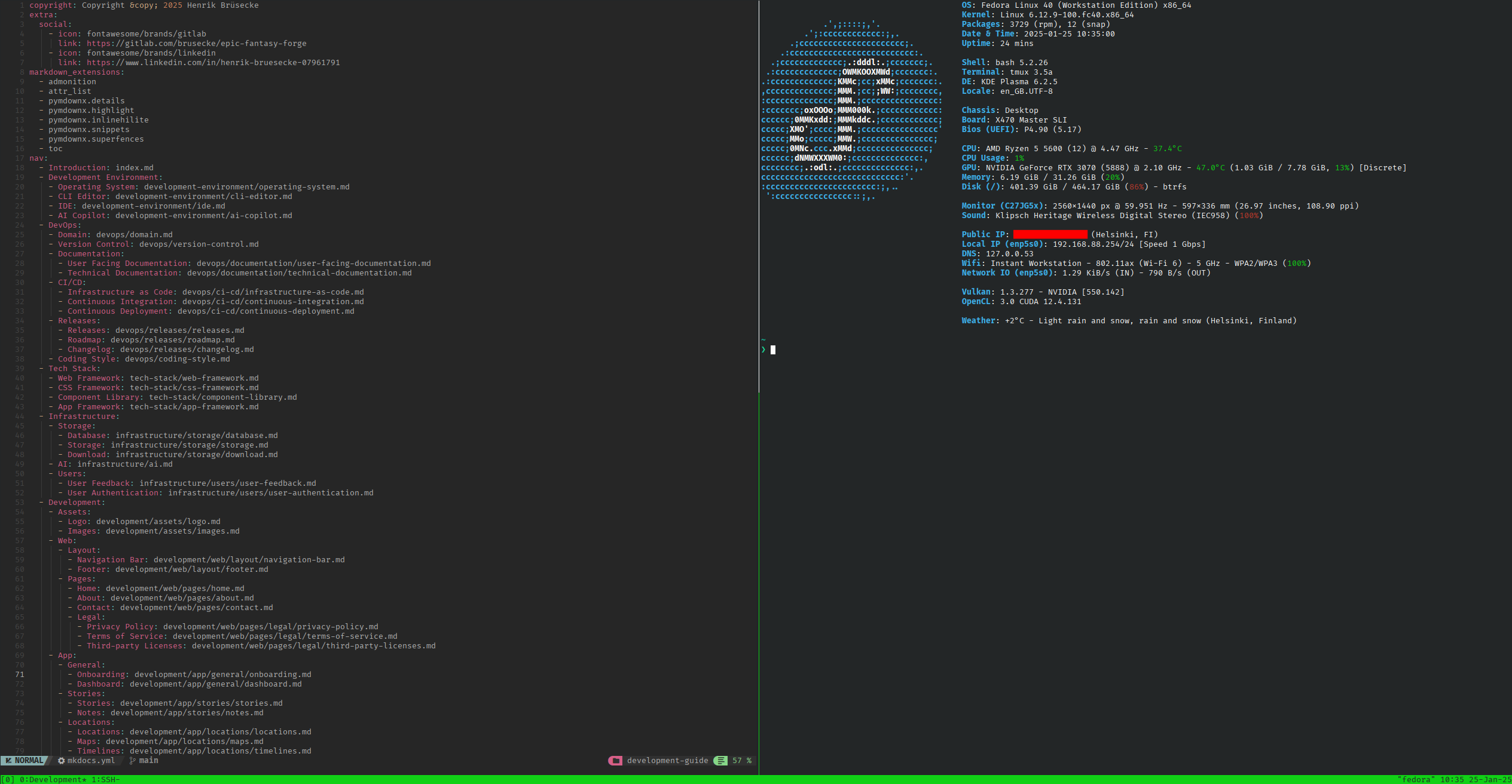1512x784 pixels.
Task: Click the GPU: NVIDIA GeForce RTX 3070 line
Action: 1184,168
